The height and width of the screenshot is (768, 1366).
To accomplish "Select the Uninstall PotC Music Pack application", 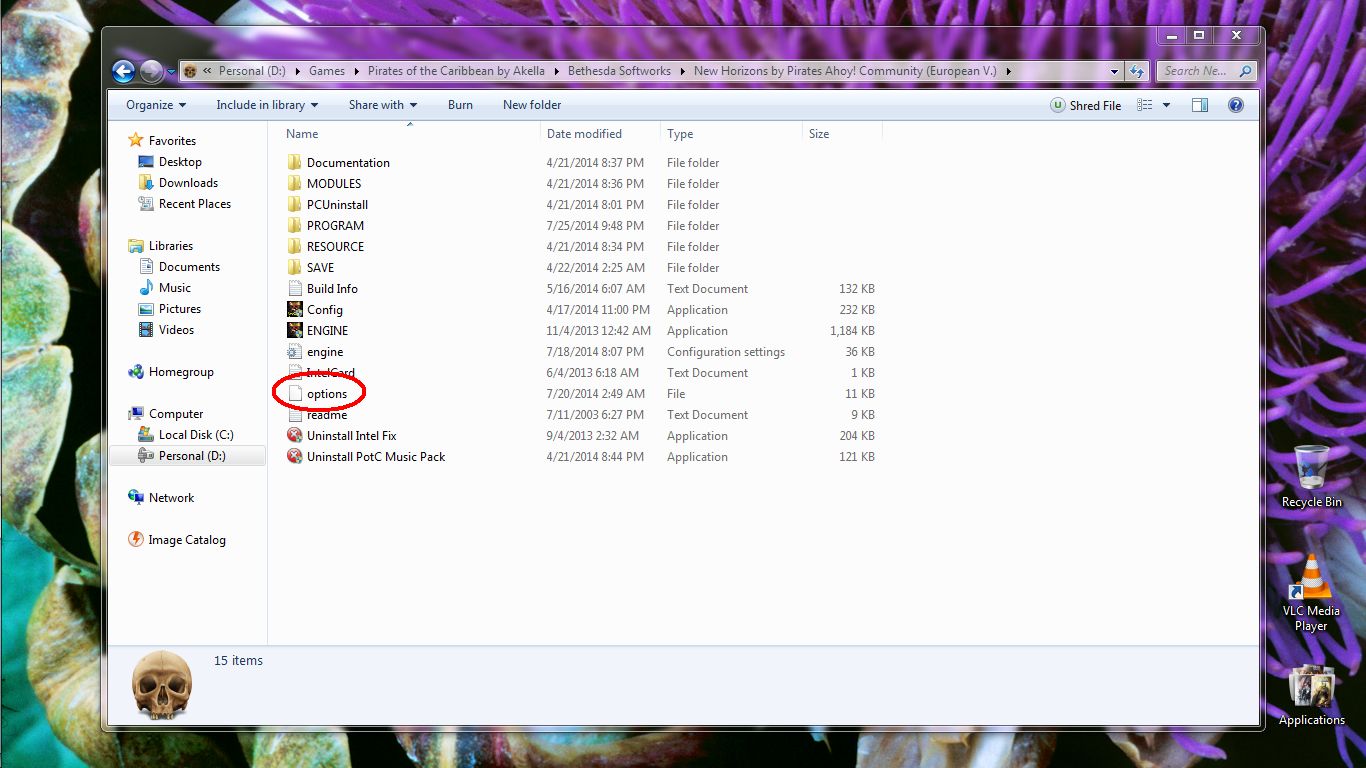I will (x=376, y=457).
